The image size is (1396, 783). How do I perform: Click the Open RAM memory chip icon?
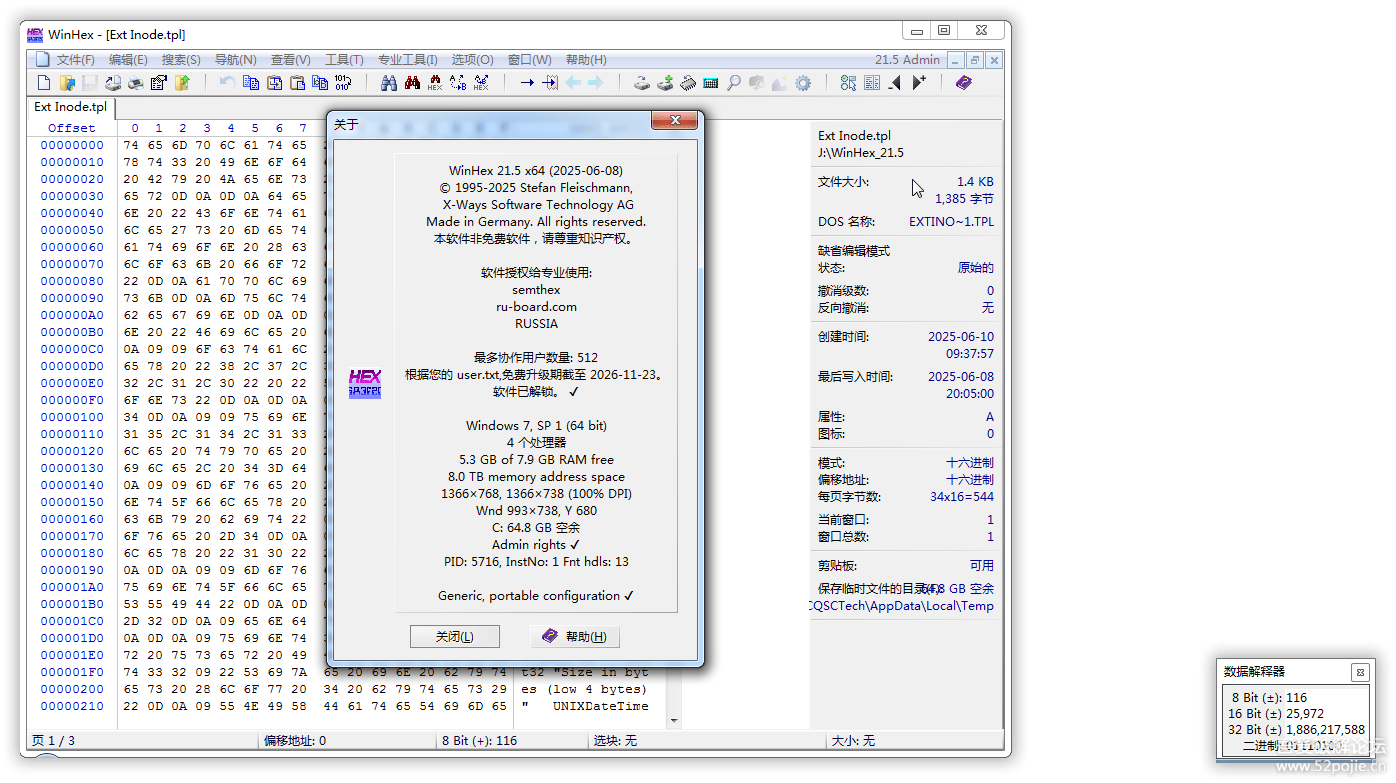(x=688, y=83)
